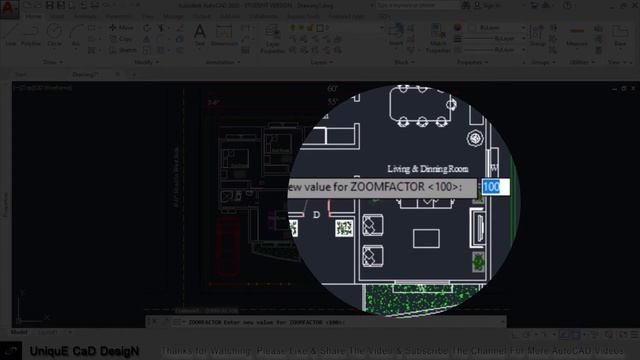The width and height of the screenshot is (640, 360).
Task: Open the Start file tab
Action: [21, 75]
